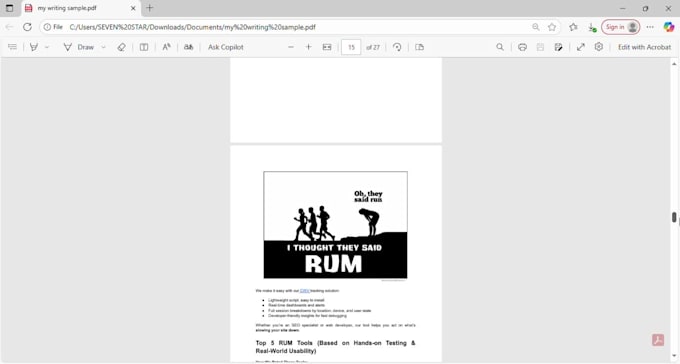Image resolution: width=680 pixels, height=364 pixels.
Task: Click Edit with Acrobat
Action: (x=644, y=47)
